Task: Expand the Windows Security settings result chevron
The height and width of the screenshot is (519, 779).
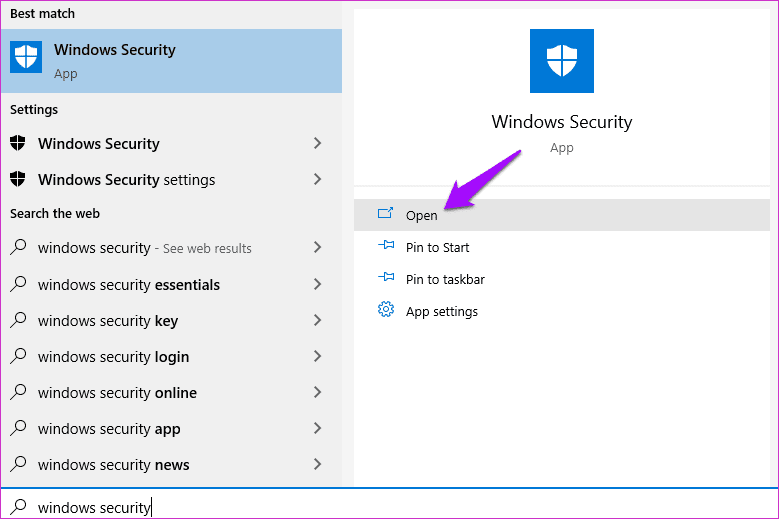Action: pyautogui.click(x=317, y=144)
